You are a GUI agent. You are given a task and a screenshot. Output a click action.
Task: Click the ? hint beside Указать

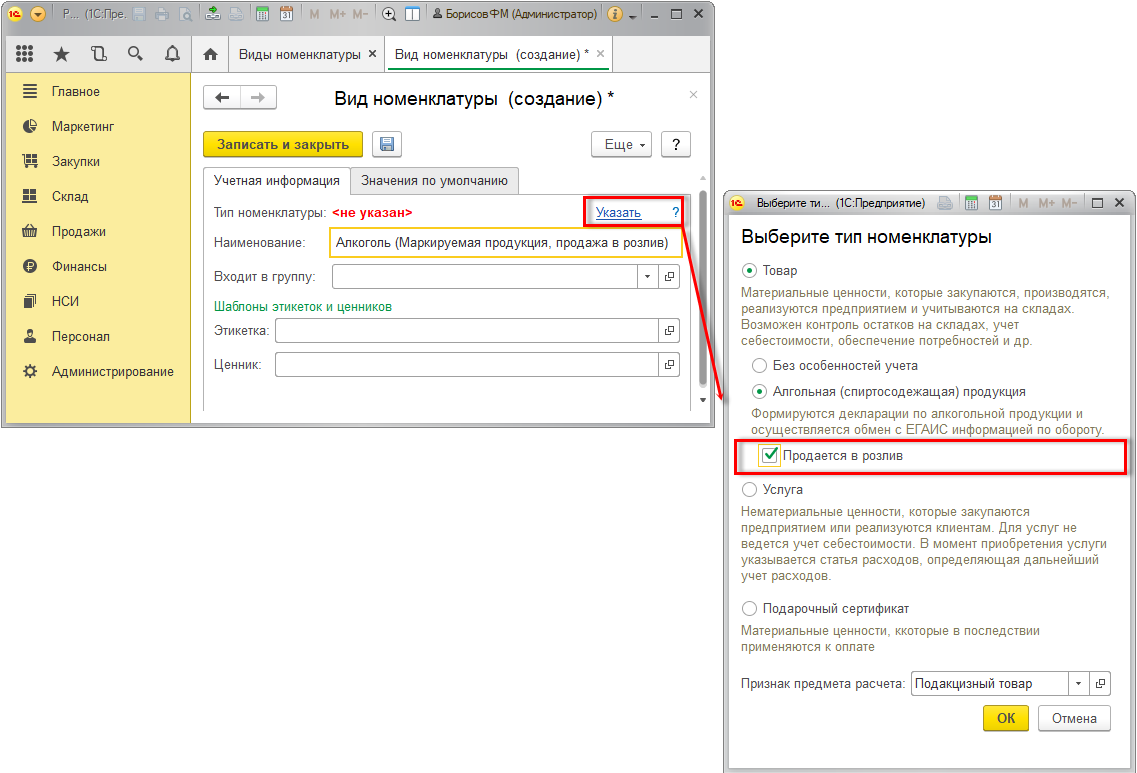[675, 212]
